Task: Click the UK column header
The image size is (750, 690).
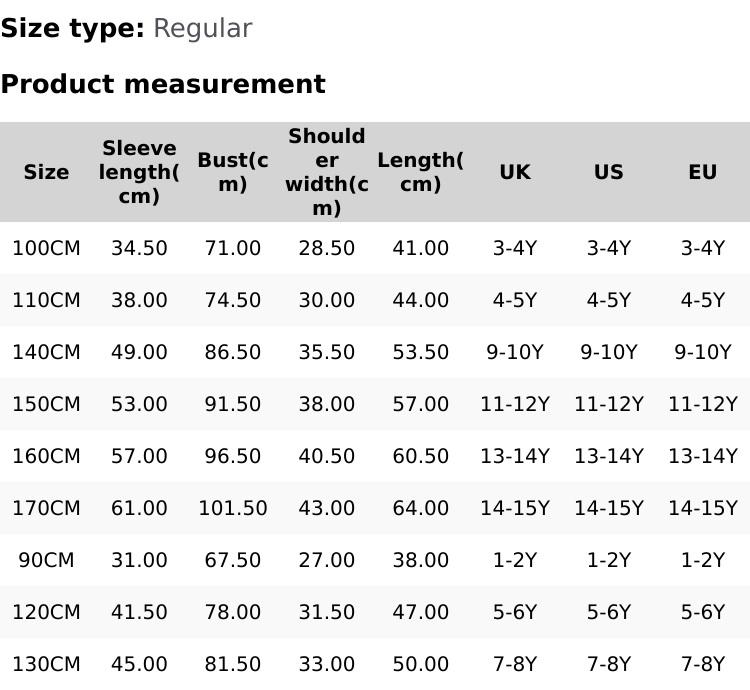Action: pos(514,172)
